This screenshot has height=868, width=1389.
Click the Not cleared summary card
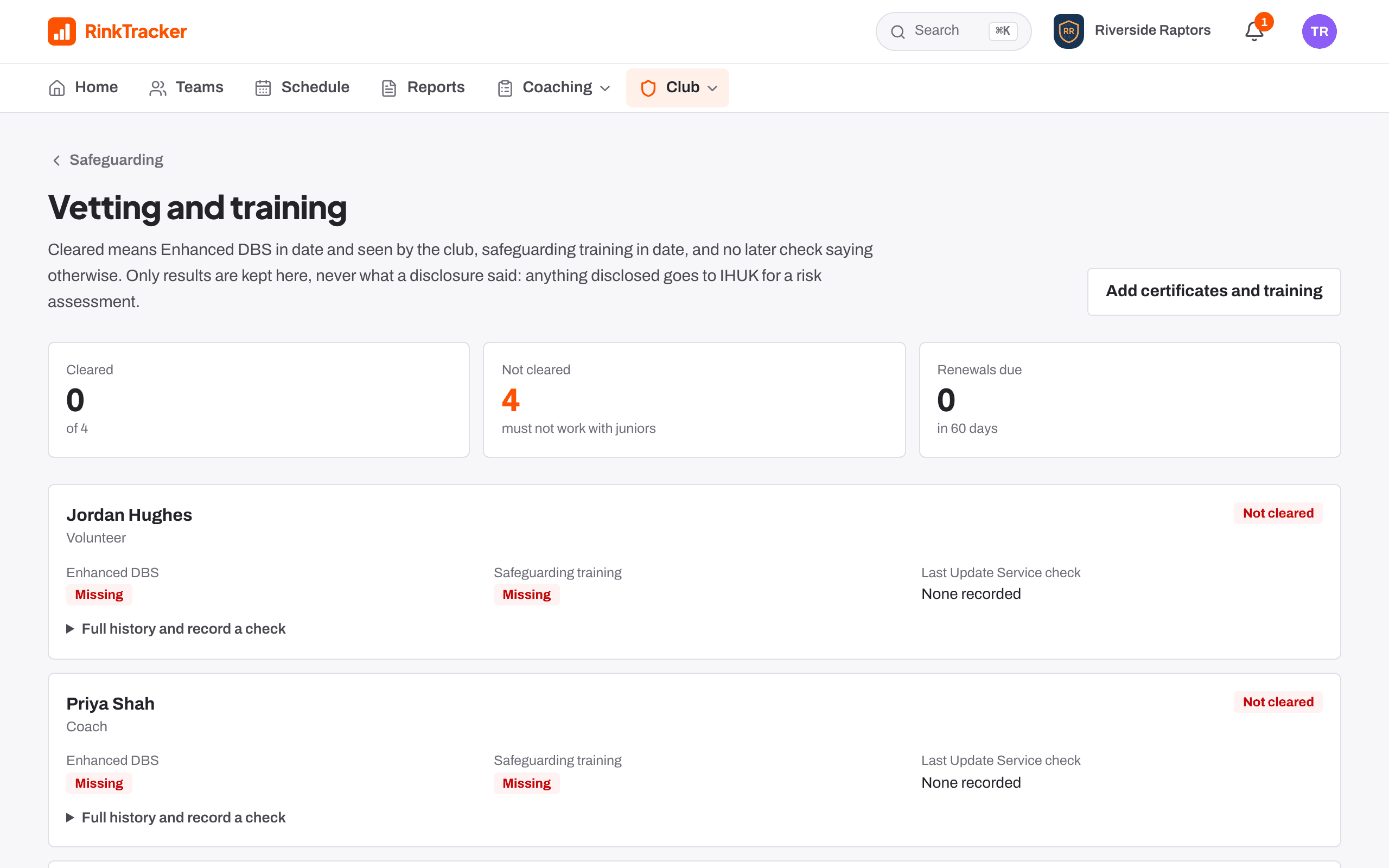tap(694, 400)
